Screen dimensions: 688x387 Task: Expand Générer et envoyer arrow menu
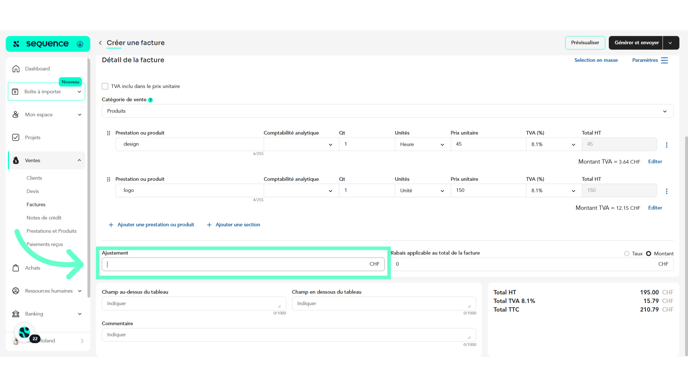670,43
